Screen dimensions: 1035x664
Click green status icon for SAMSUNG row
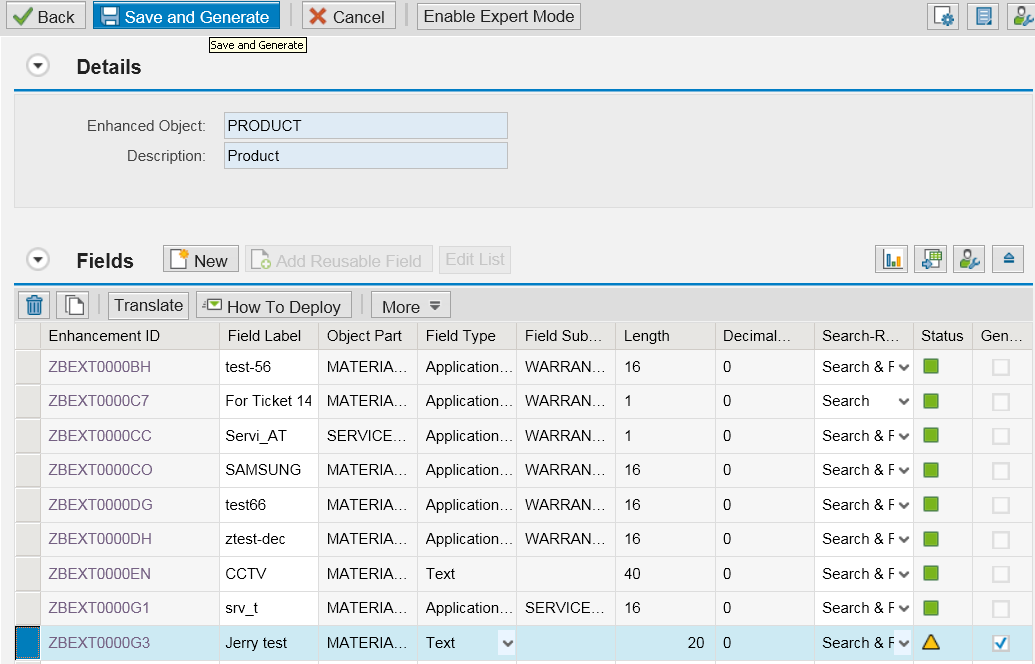[x=931, y=470]
